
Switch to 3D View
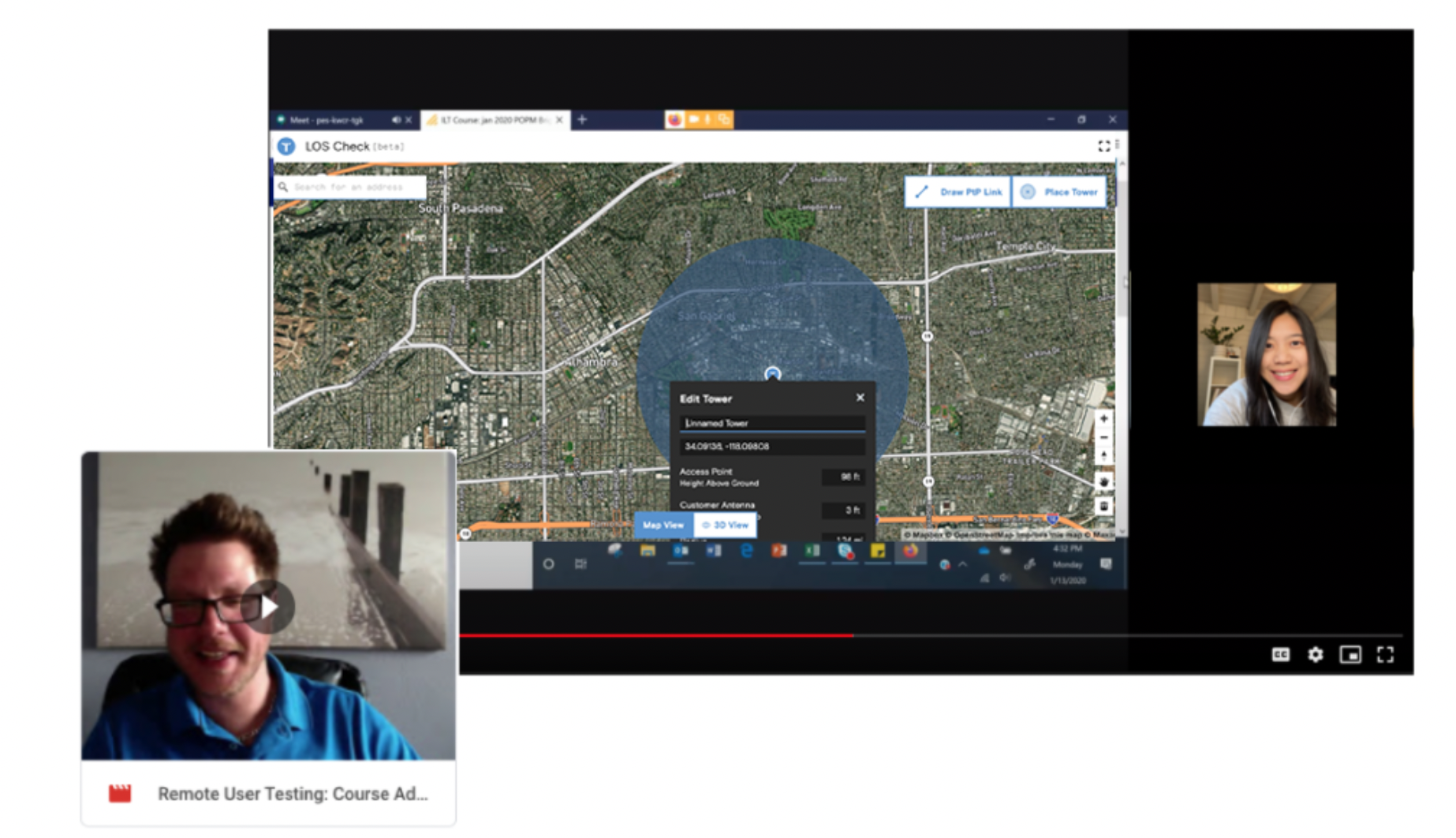coord(725,525)
